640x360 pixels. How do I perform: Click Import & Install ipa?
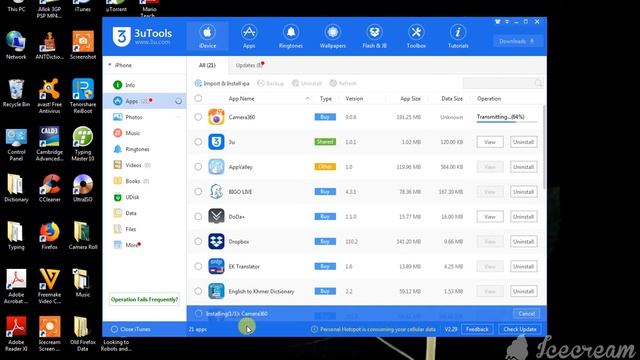222,83
